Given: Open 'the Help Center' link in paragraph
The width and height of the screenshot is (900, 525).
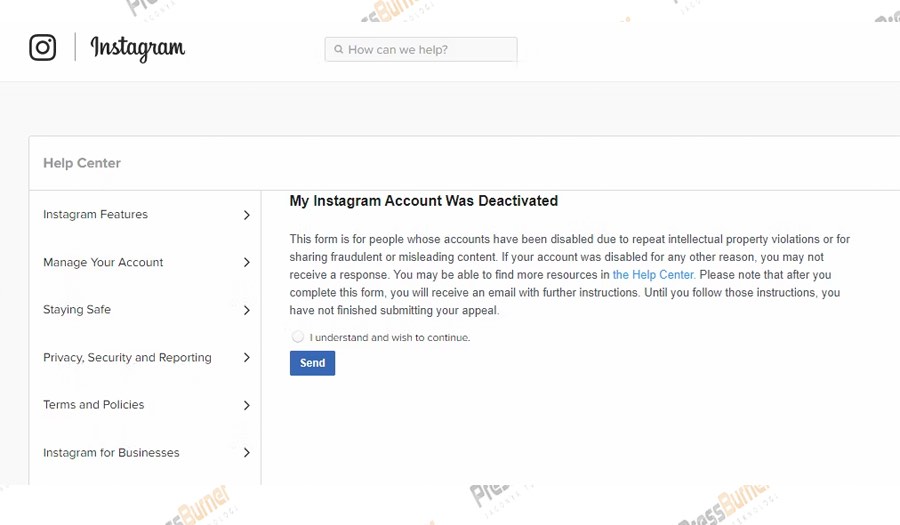Looking at the screenshot, I should pos(653,275).
